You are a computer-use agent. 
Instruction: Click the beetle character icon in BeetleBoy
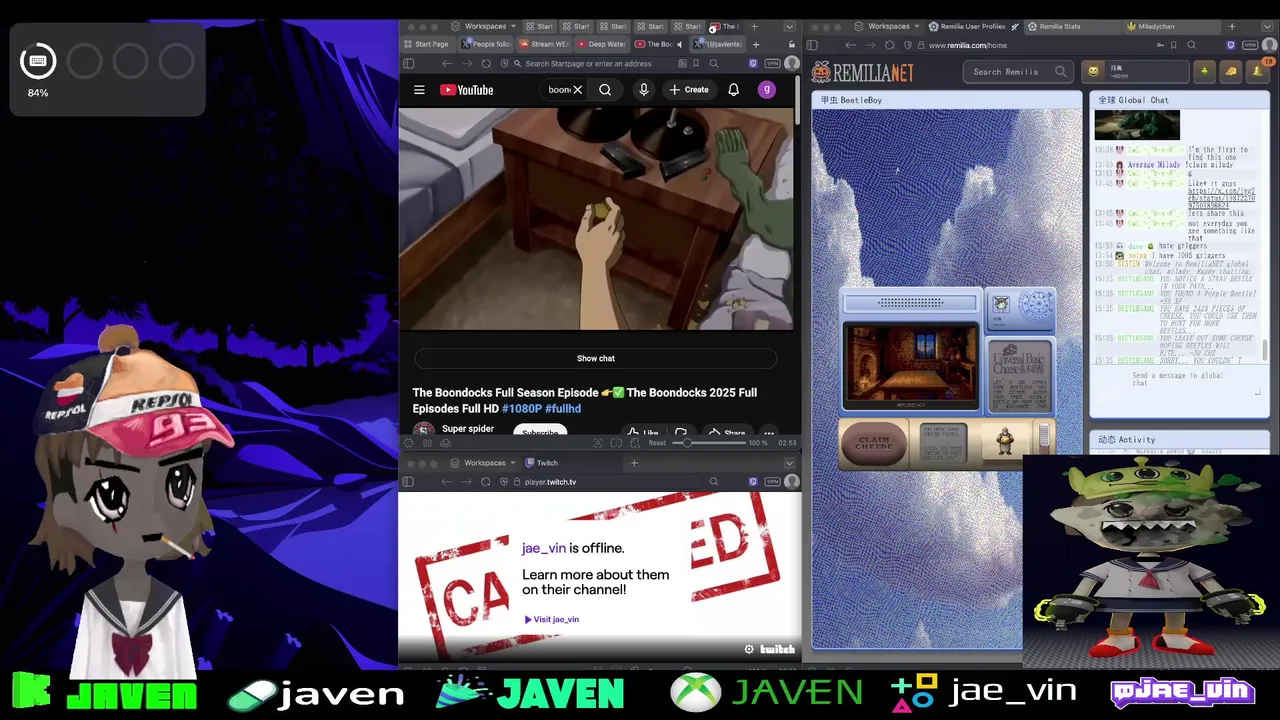pos(1005,442)
